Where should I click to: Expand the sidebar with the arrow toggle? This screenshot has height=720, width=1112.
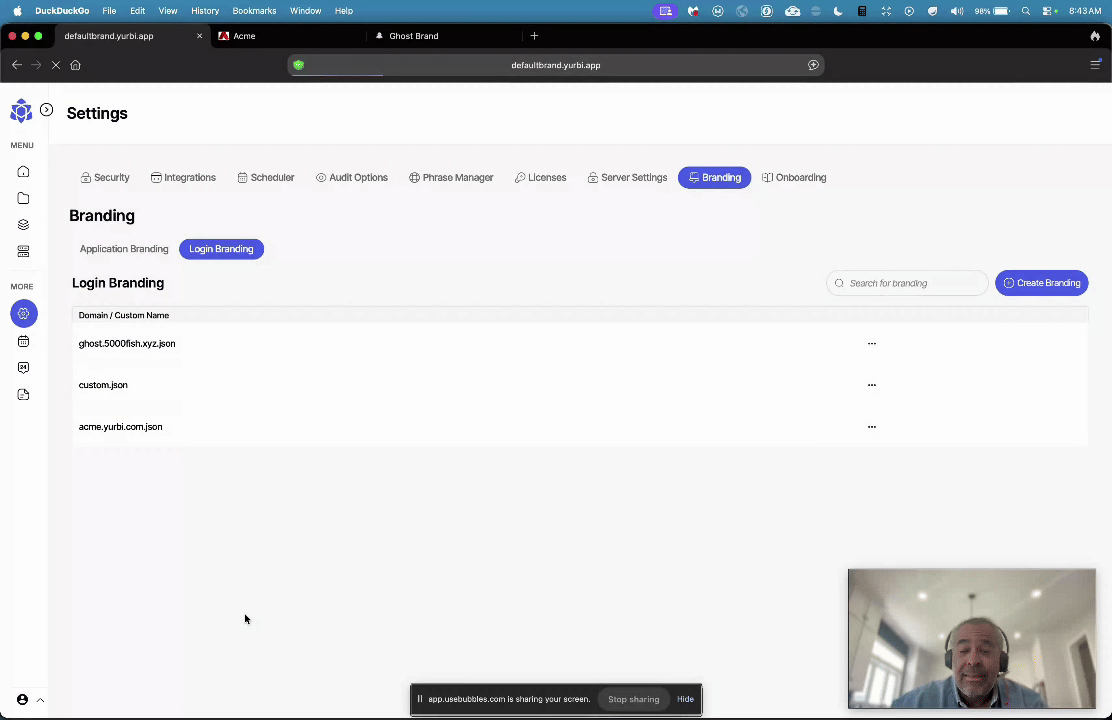46,110
